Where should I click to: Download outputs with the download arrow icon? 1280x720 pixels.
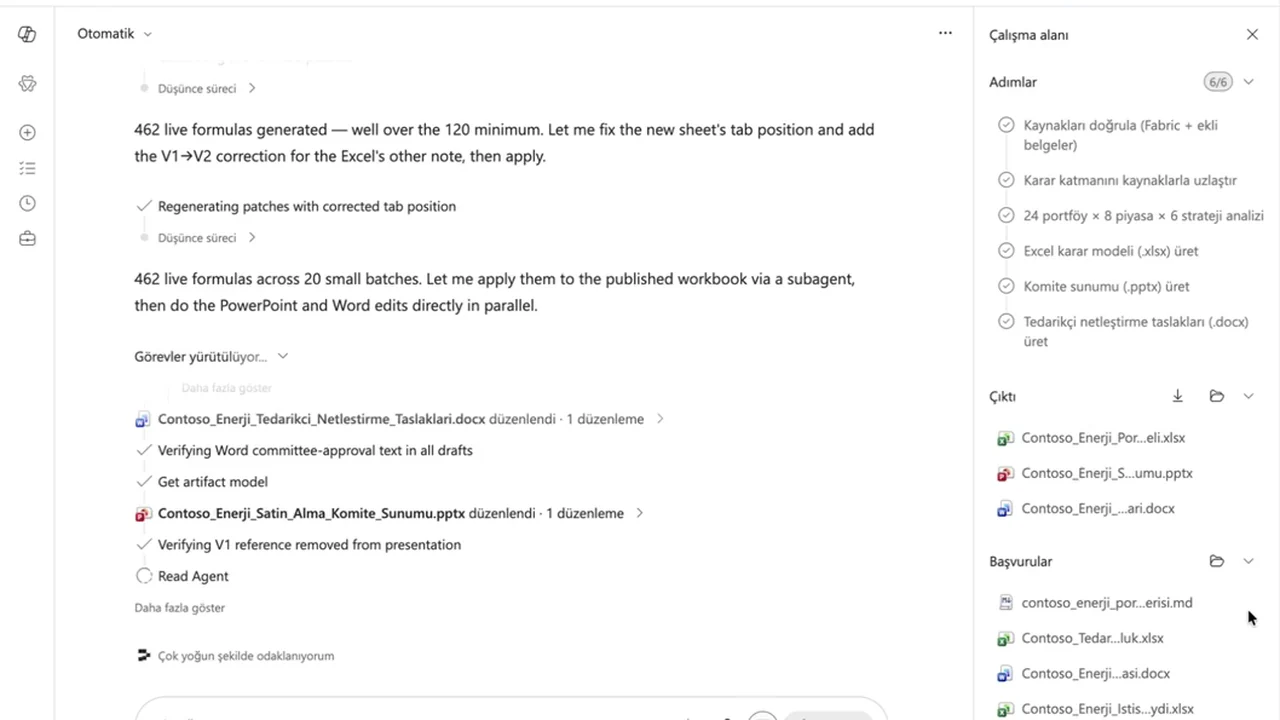(x=1178, y=396)
